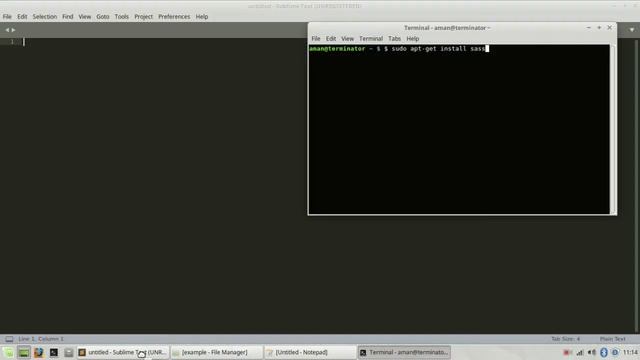Switch to Untitled - Notepad taskbar button

310,352
